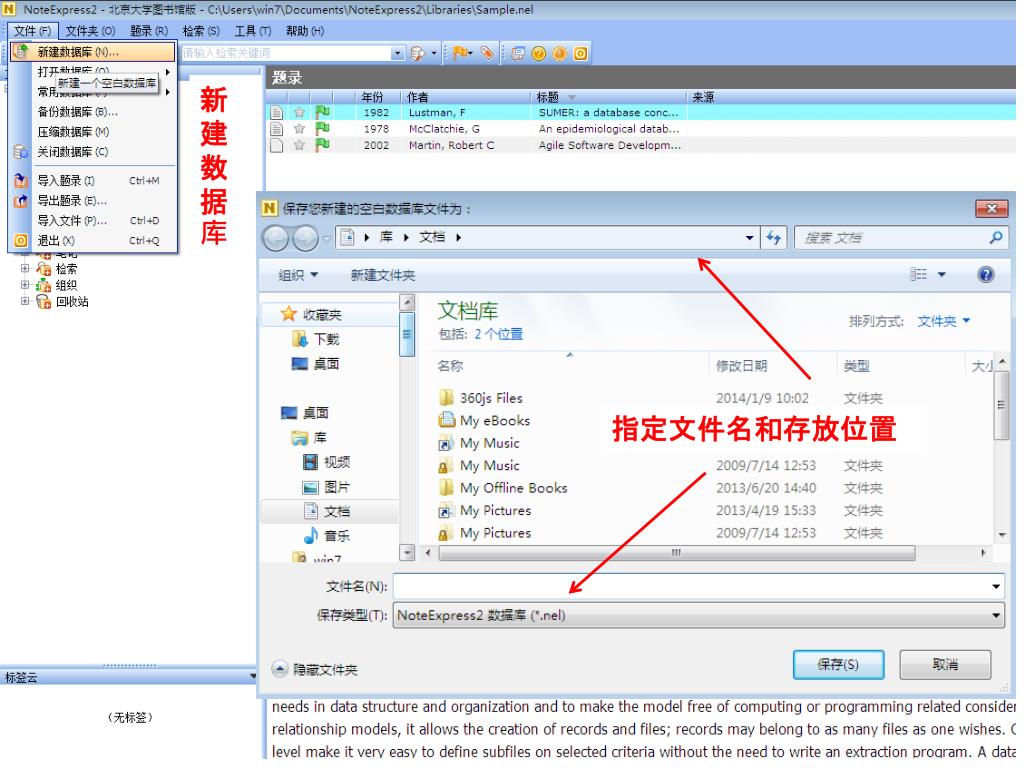The image size is (1024, 768).
Task: Click the refresh button beside the address bar
Action: (775, 238)
